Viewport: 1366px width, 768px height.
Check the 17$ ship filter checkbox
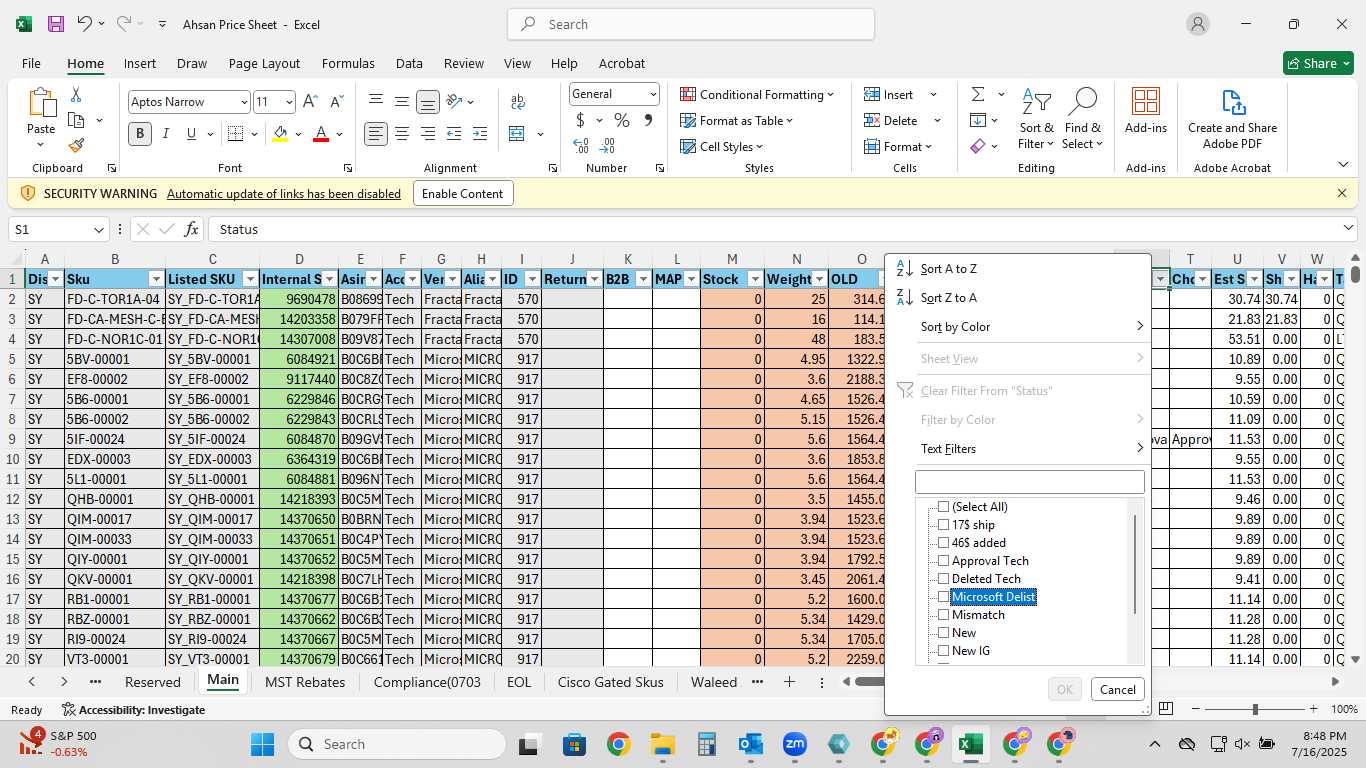coord(943,525)
